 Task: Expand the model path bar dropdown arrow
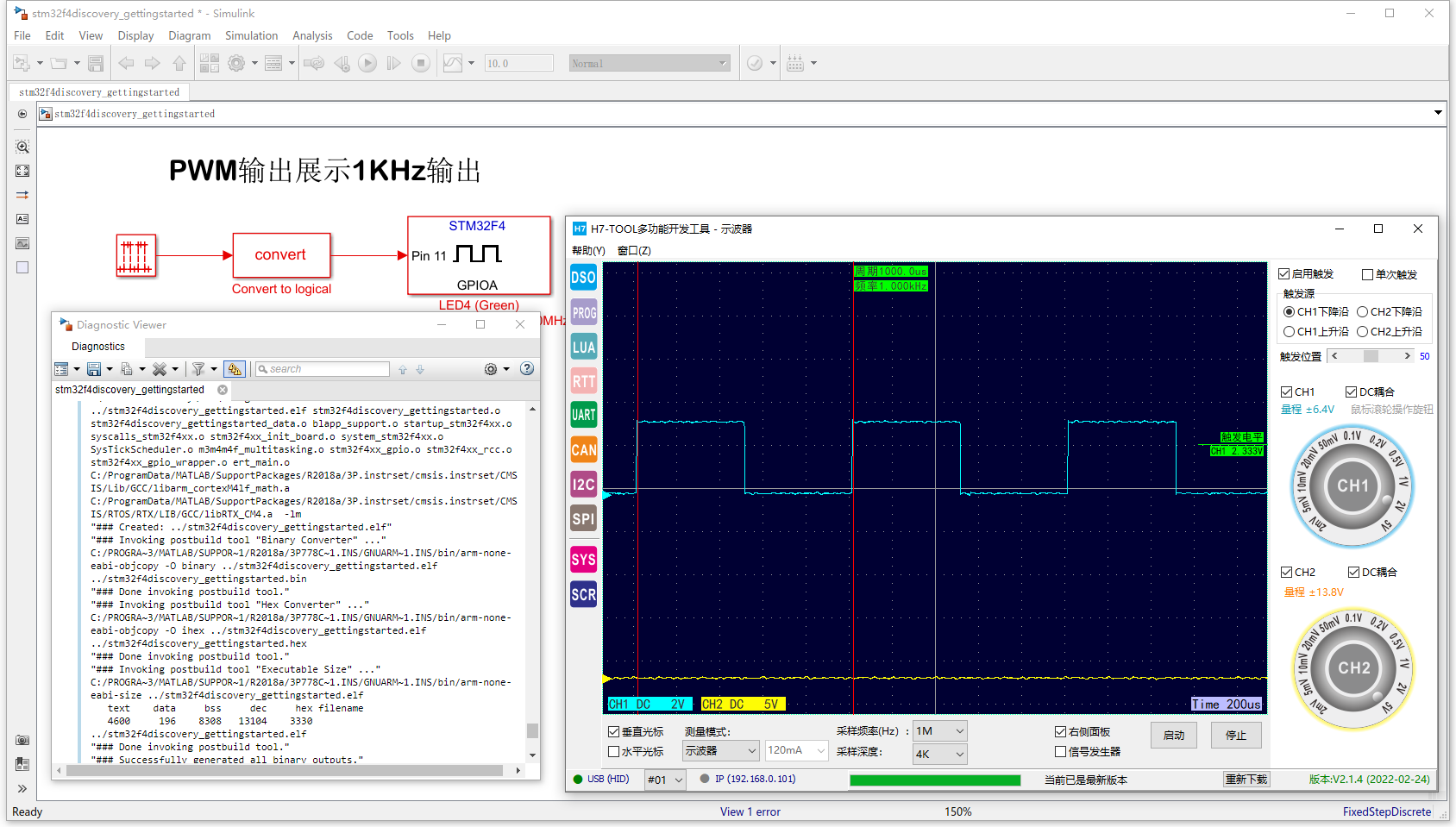[x=1438, y=113]
